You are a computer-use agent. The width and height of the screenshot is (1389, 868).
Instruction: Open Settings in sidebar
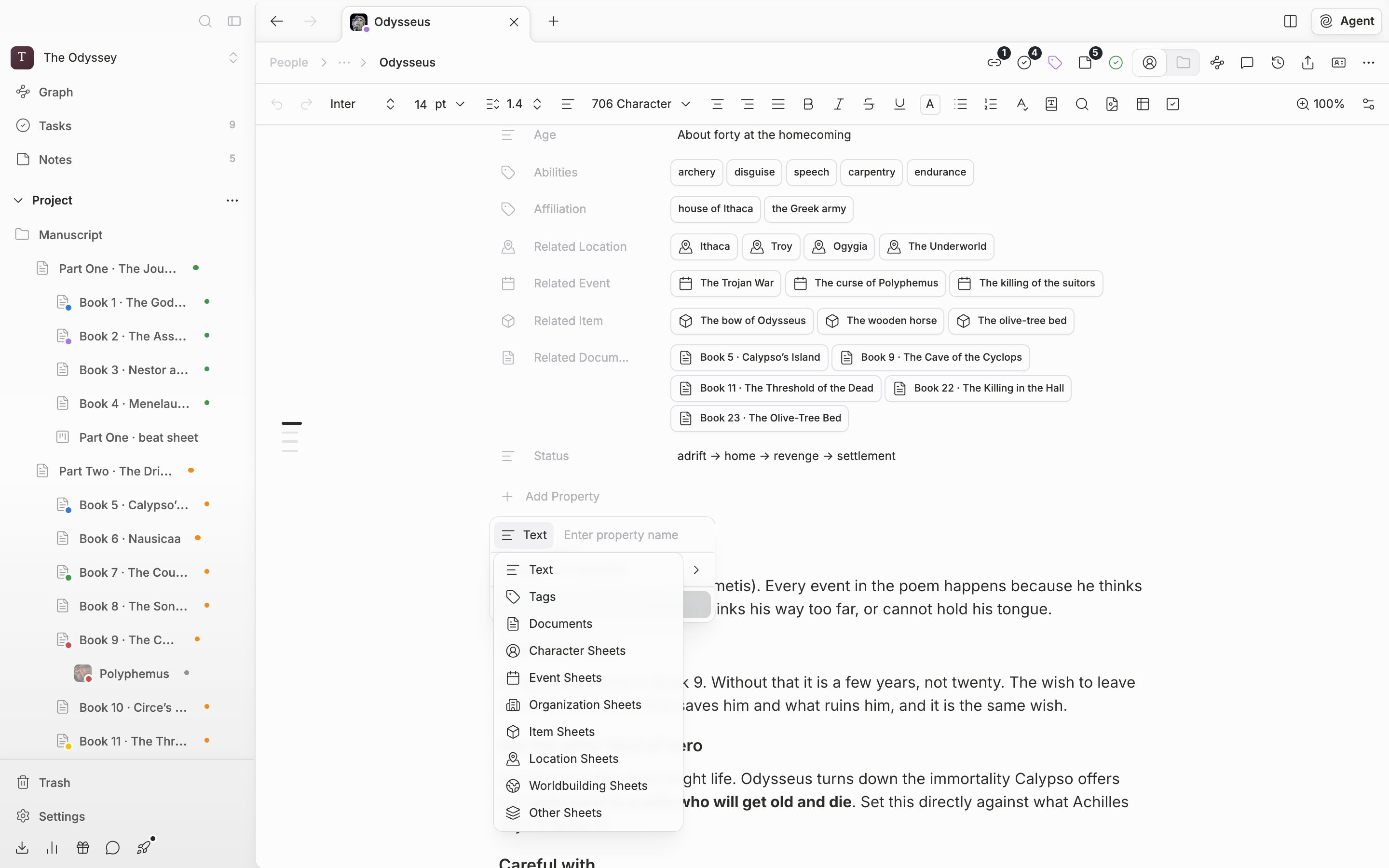126,816
